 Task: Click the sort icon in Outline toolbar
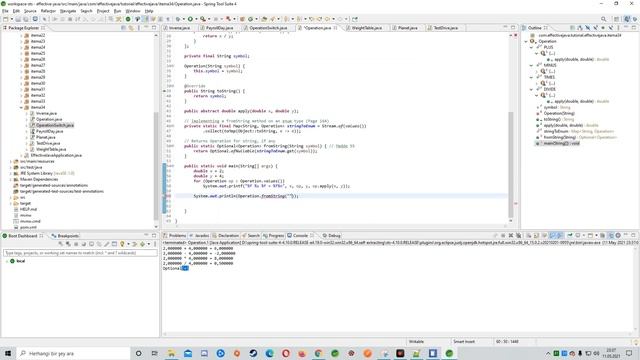point(580,28)
